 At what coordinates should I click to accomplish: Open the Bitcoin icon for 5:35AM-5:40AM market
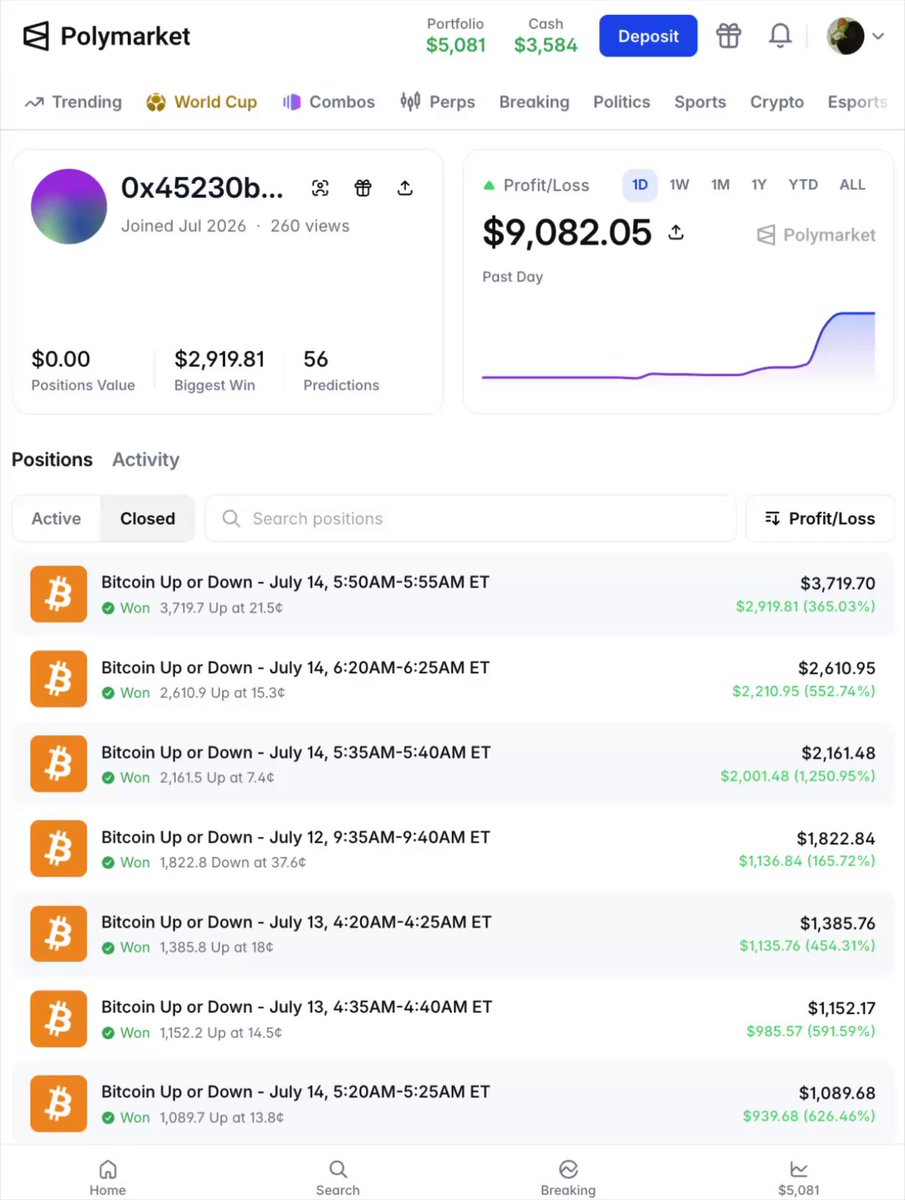click(x=59, y=764)
